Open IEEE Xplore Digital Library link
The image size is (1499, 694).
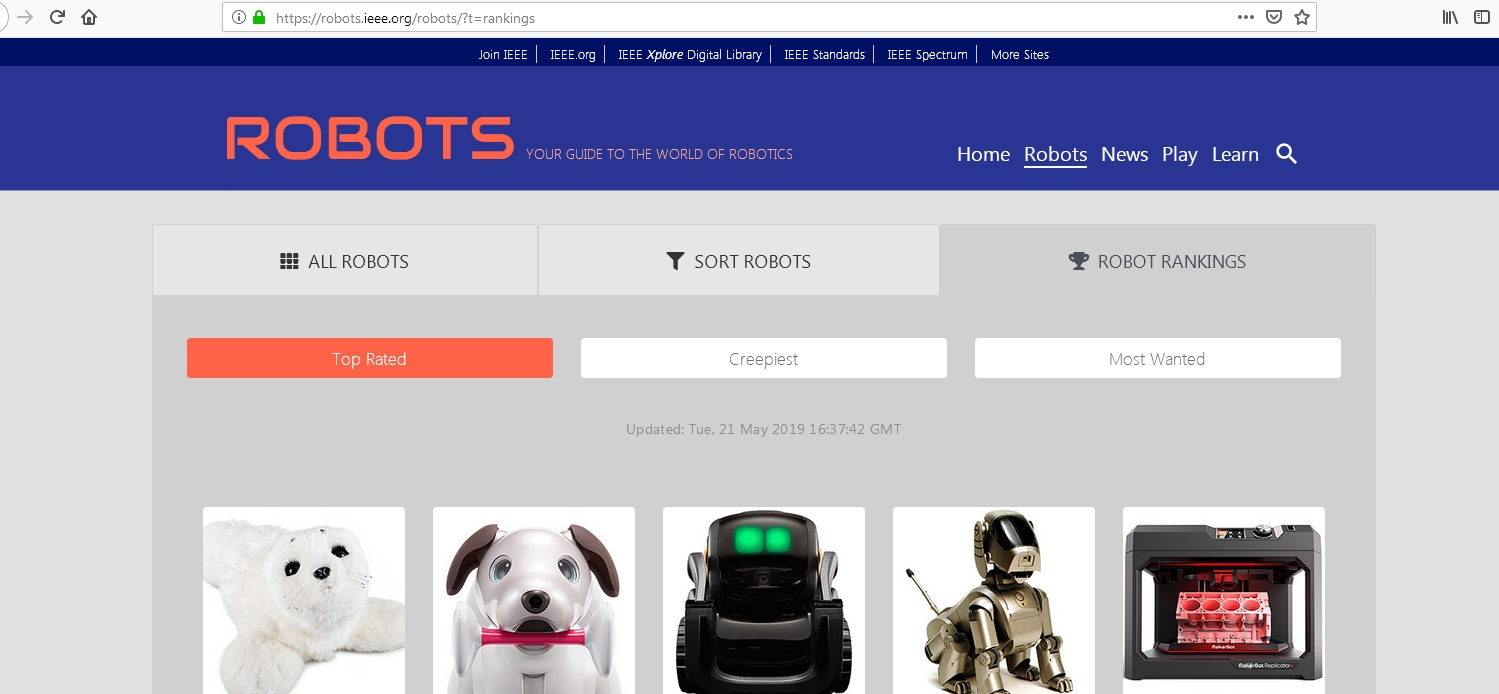[689, 55]
